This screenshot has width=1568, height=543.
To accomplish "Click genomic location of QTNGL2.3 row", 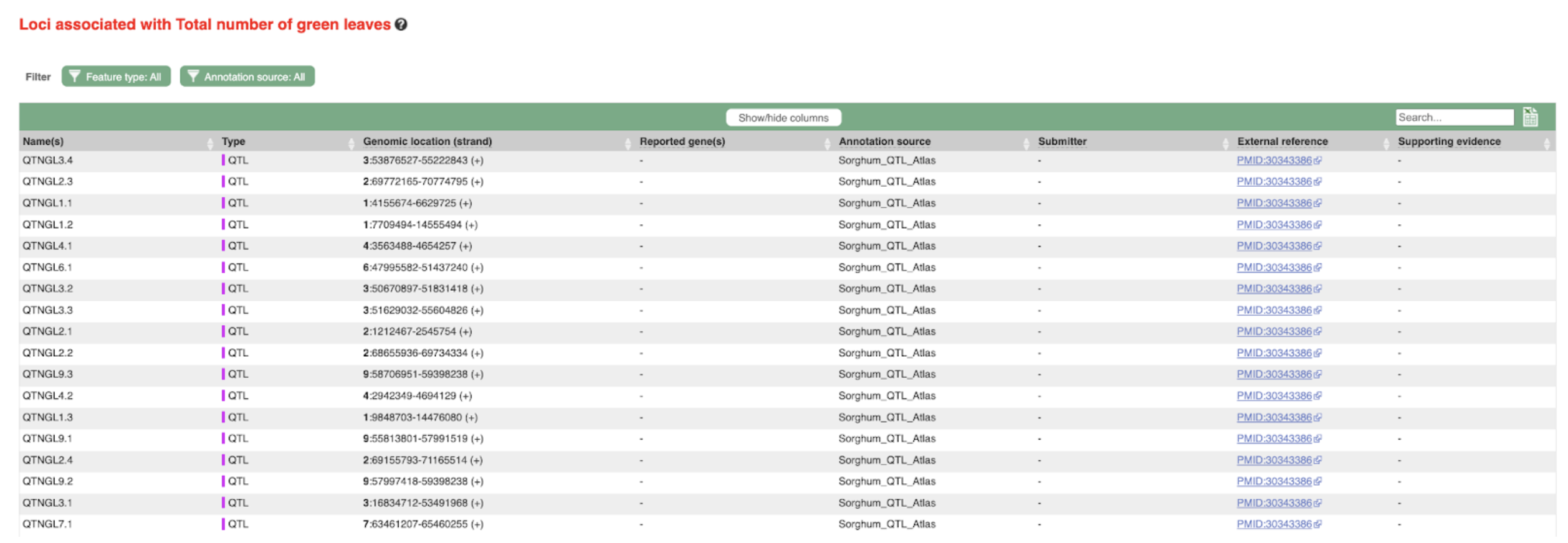I will click(423, 182).
